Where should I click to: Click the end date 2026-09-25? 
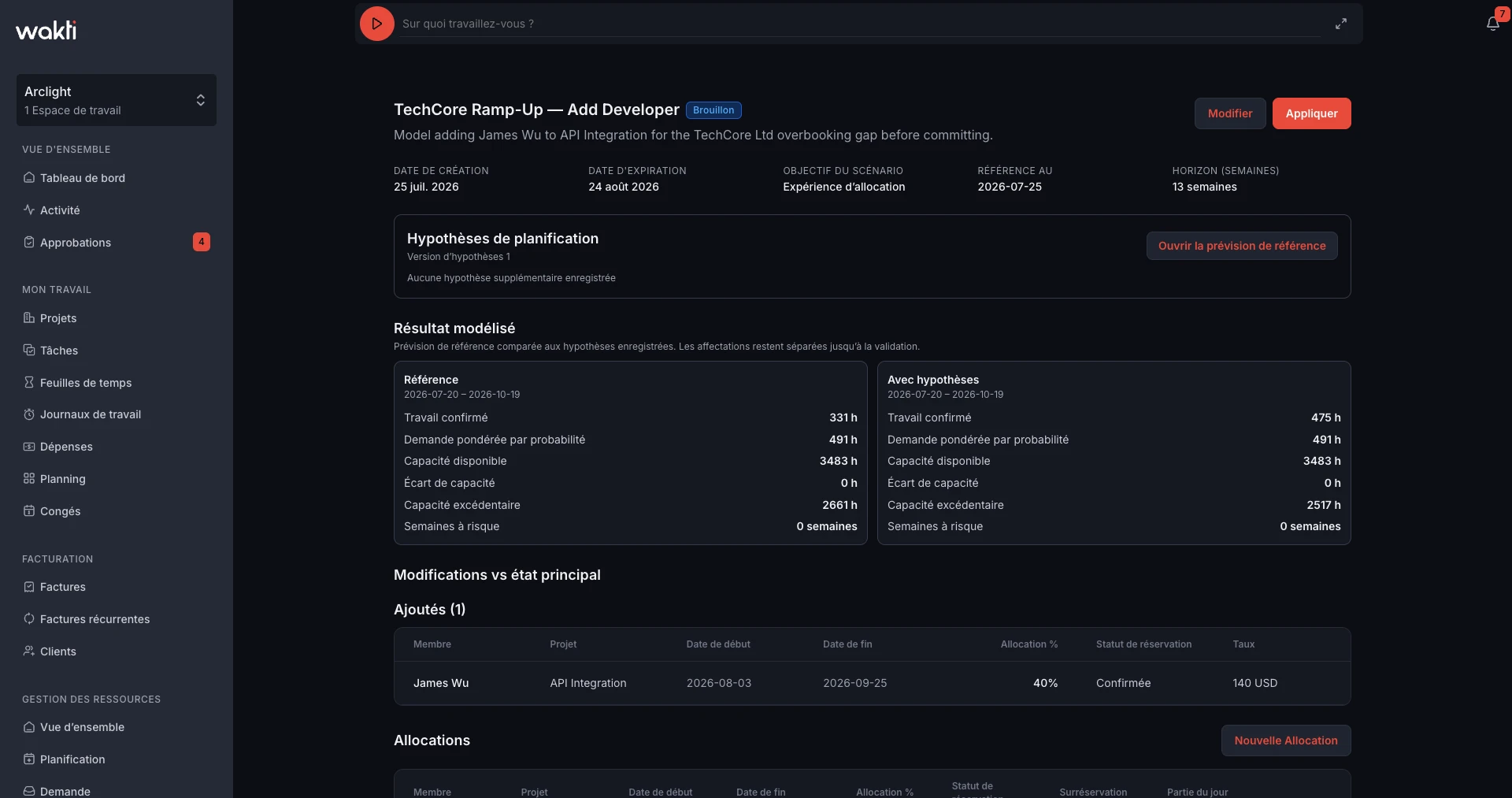tap(855, 683)
